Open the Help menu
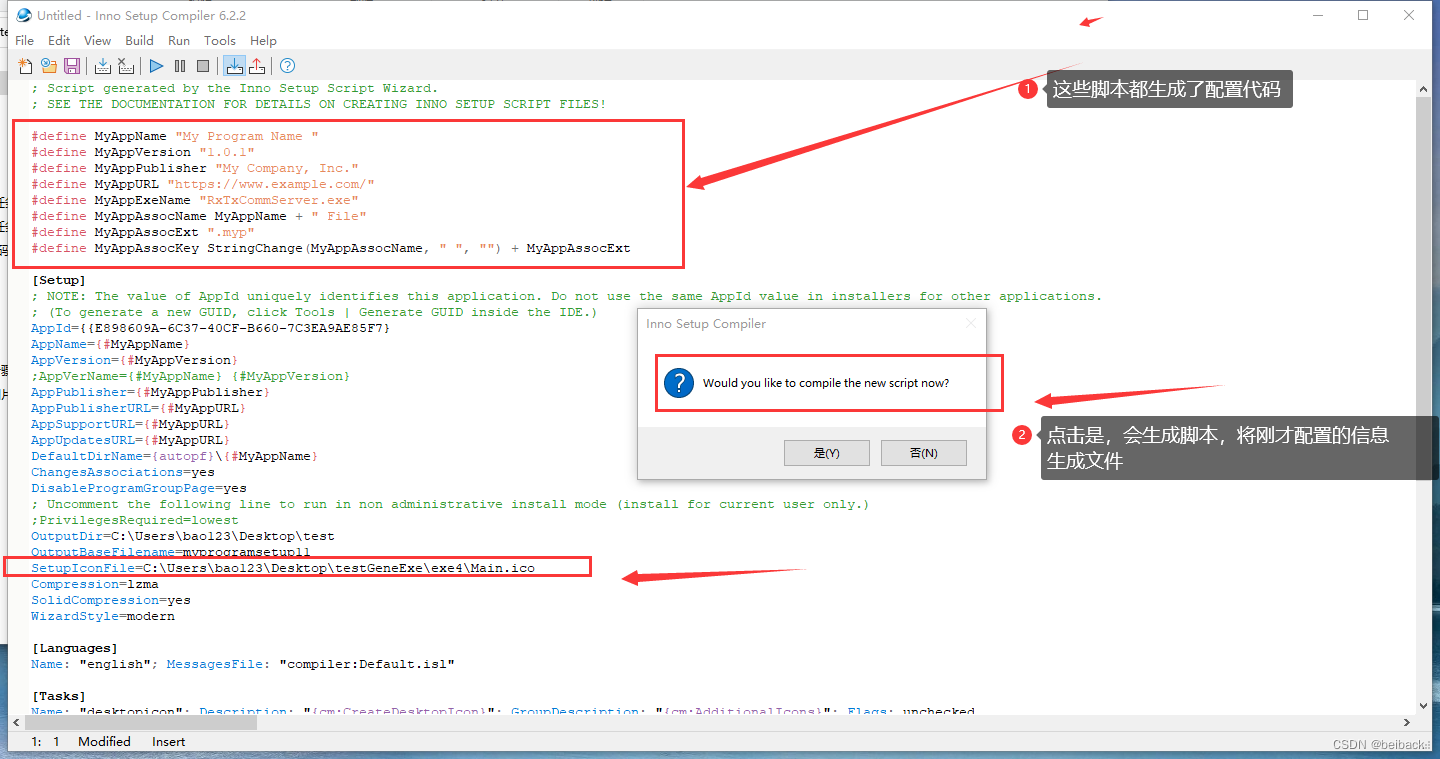 point(264,40)
